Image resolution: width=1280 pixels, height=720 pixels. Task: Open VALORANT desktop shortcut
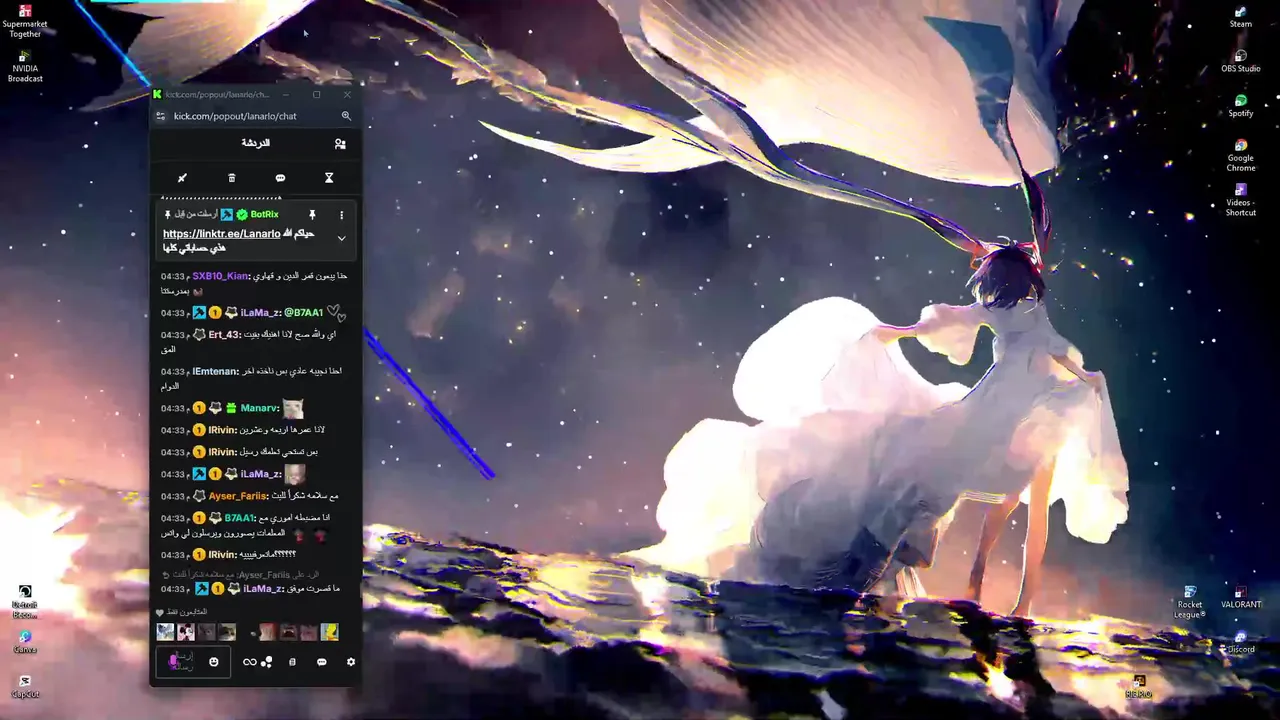[1241, 597]
